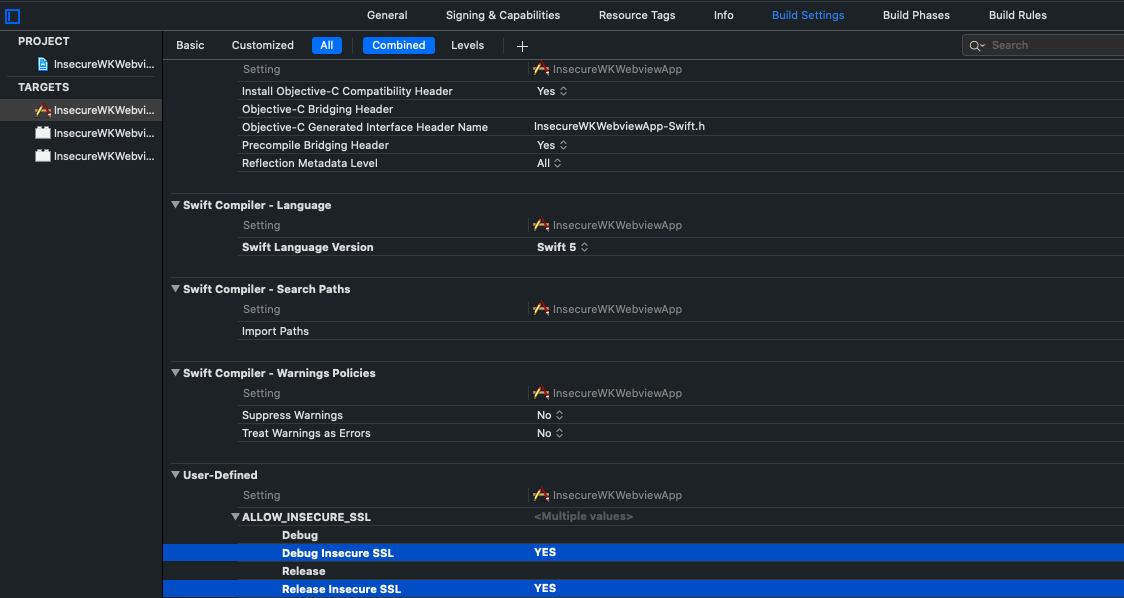The image size is (1124, 598).
Task: Click the Multiple values placeholder
Action: click(584, 516)
